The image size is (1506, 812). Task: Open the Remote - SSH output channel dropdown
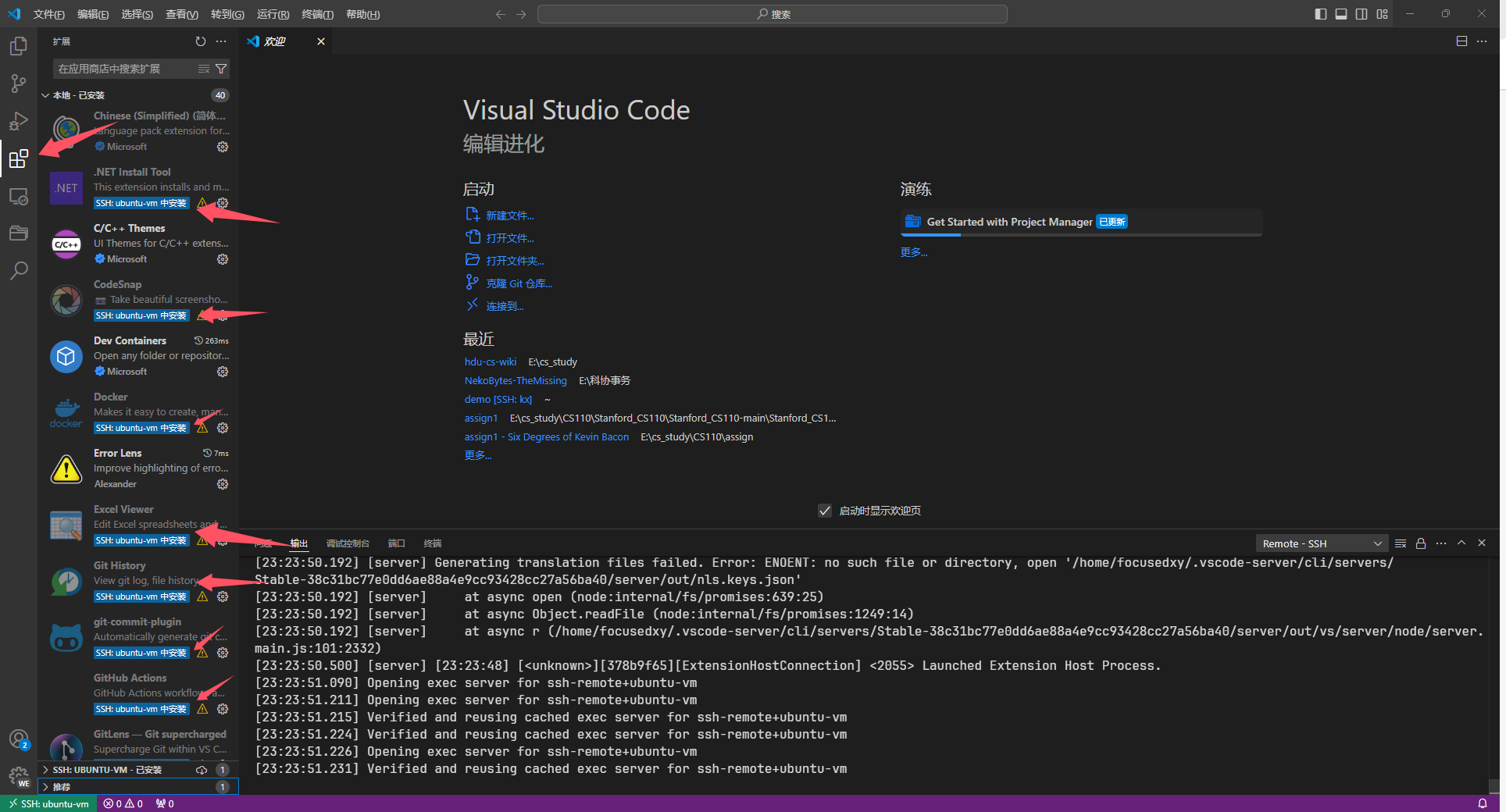point(1322,543)
